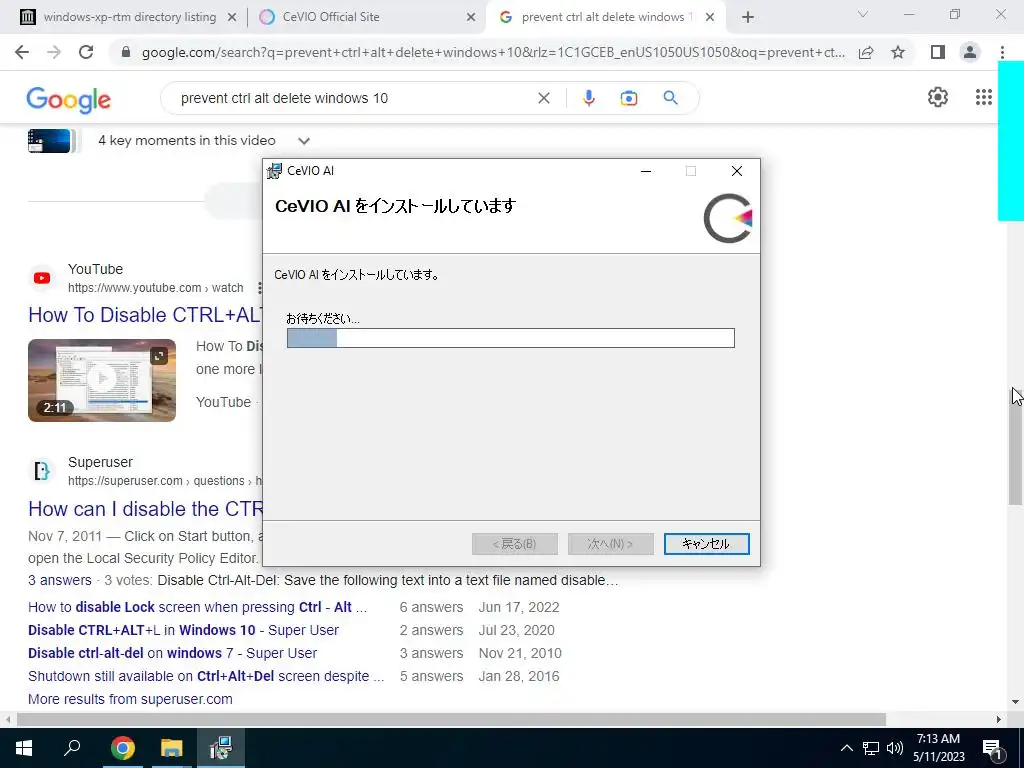The width and height of the screenshot is (1024, 768).
Task: Open Windows notification center
Action: coord(993,749)
